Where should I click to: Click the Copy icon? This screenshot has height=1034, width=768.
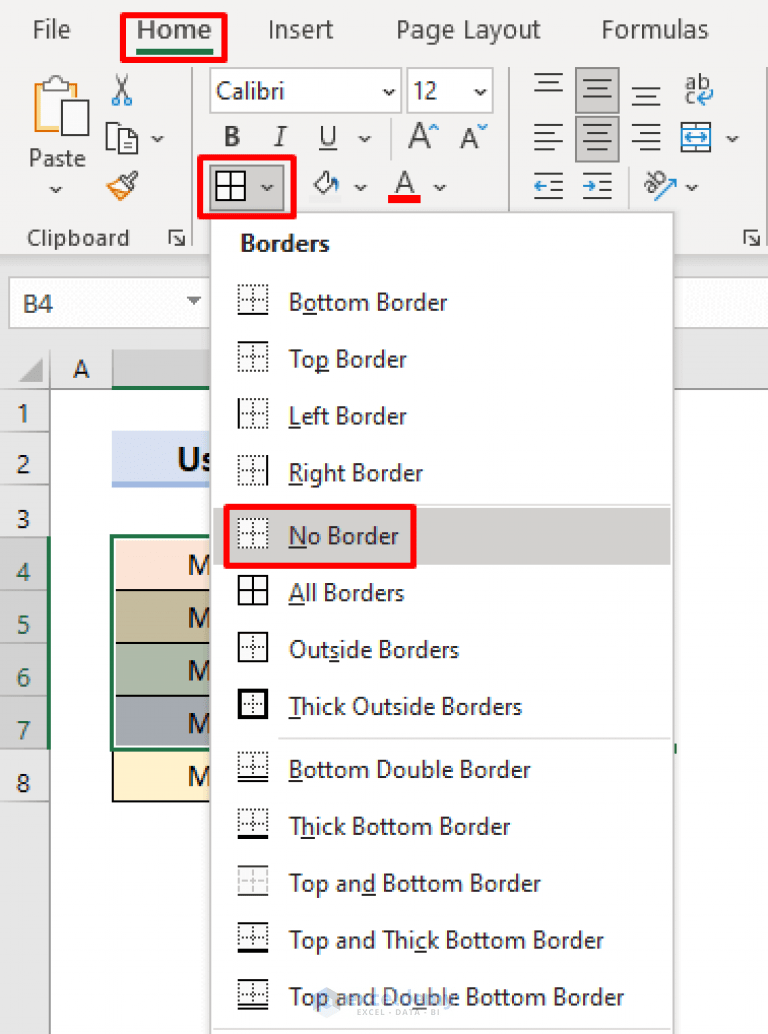[122, 137]
